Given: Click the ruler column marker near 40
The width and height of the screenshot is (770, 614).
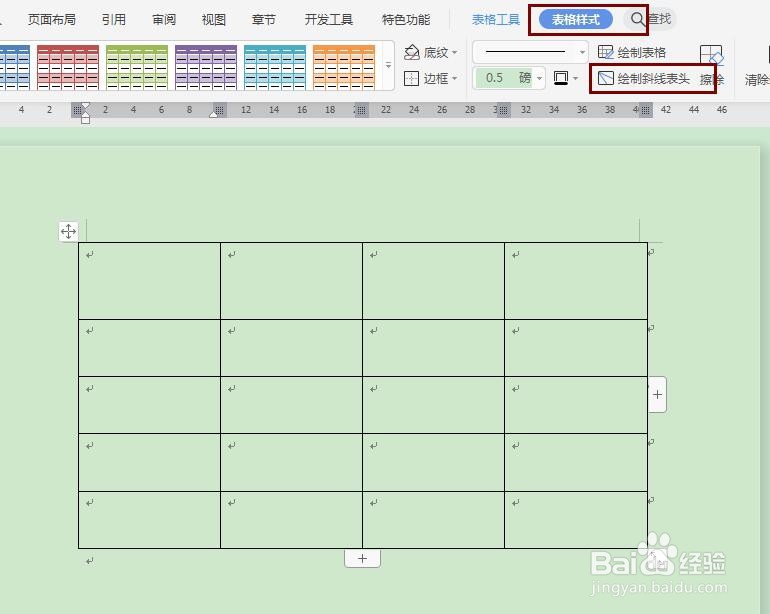Looking at the screenshot, I should point(646,110).
